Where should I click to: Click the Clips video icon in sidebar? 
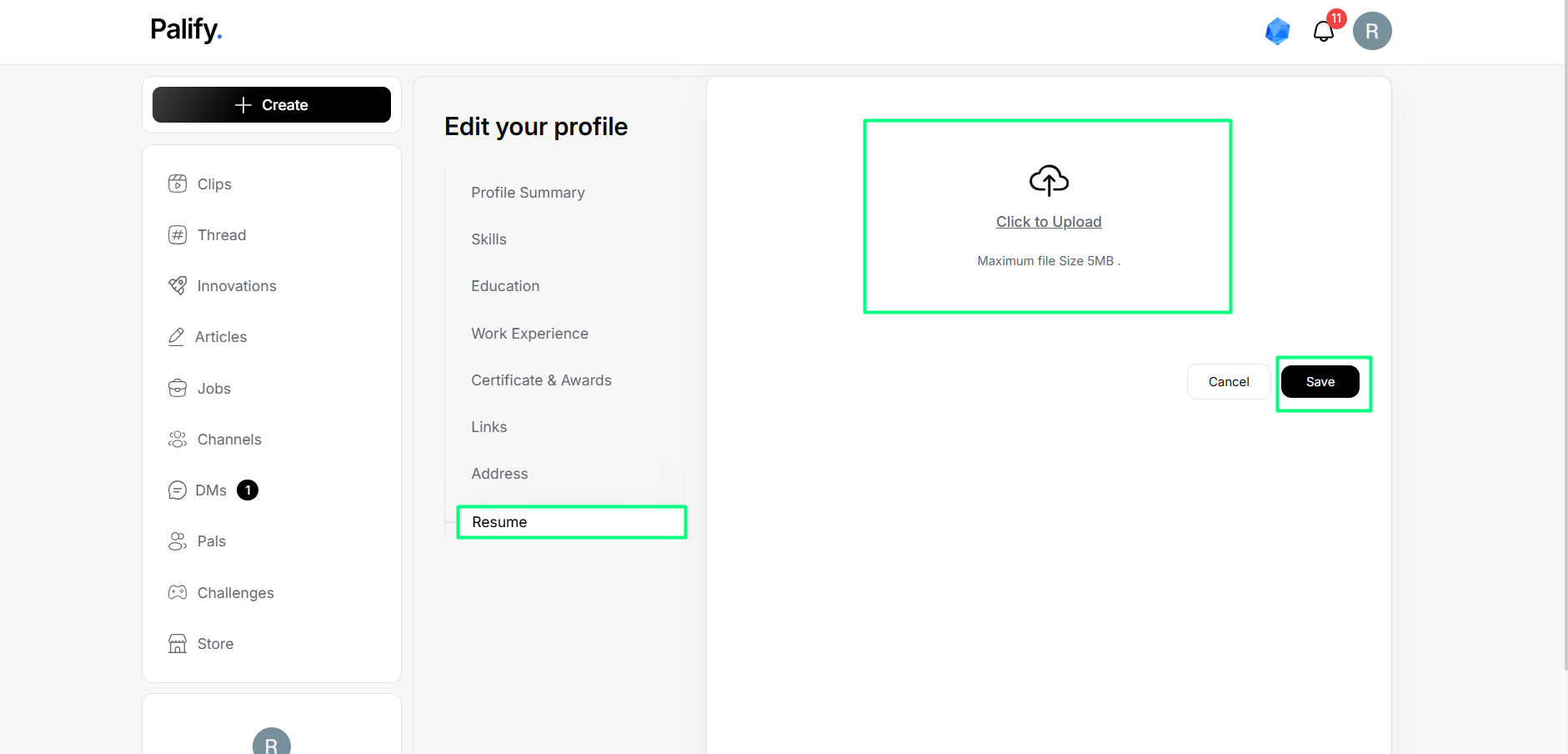click(x=178, y=183)
